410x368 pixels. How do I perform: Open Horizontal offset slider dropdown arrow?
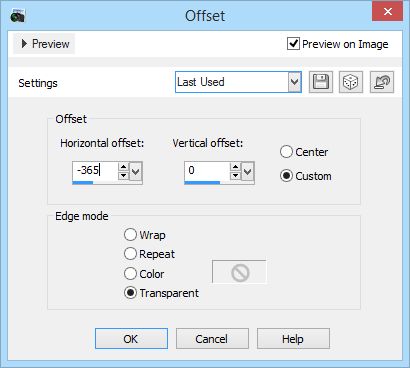tap(136, 172)
